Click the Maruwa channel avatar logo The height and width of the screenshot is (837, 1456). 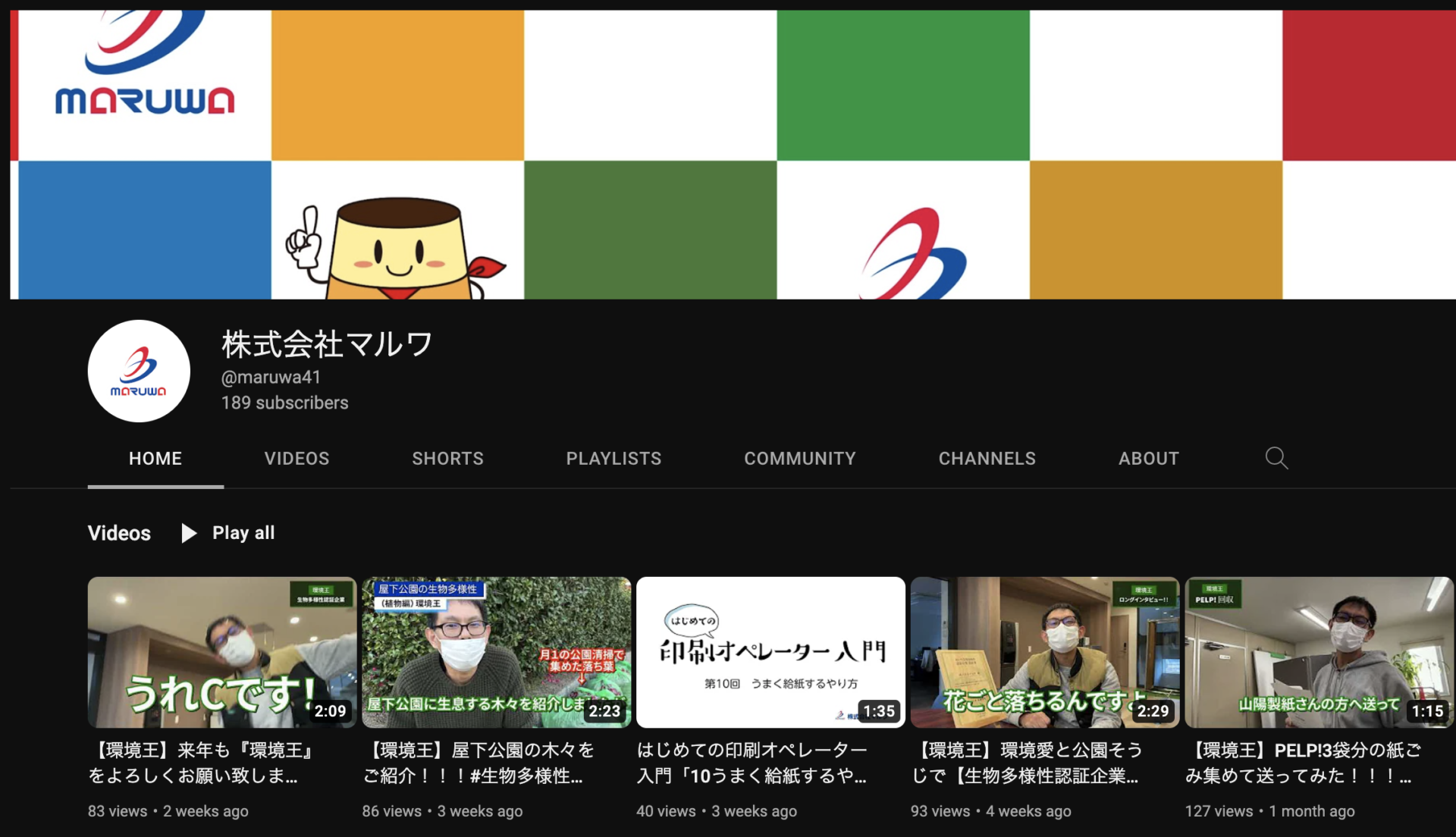139,371
